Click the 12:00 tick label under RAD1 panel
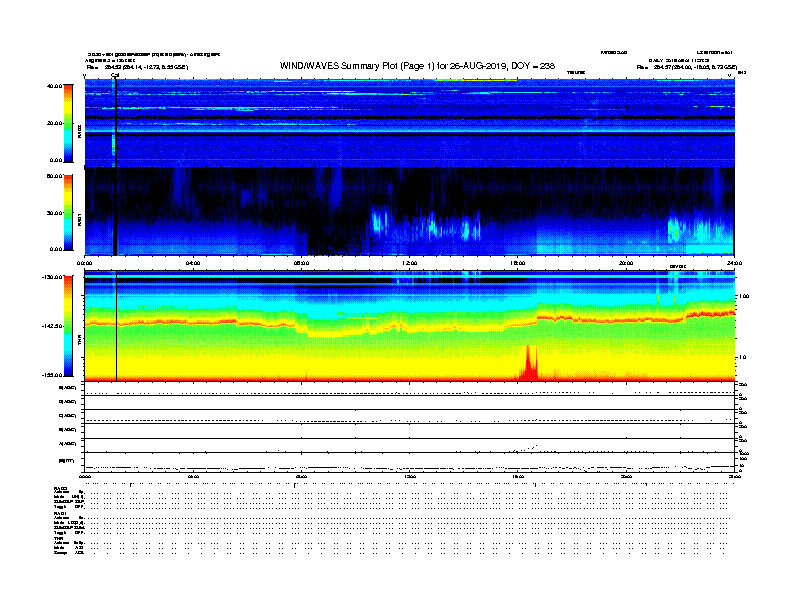 410,263
